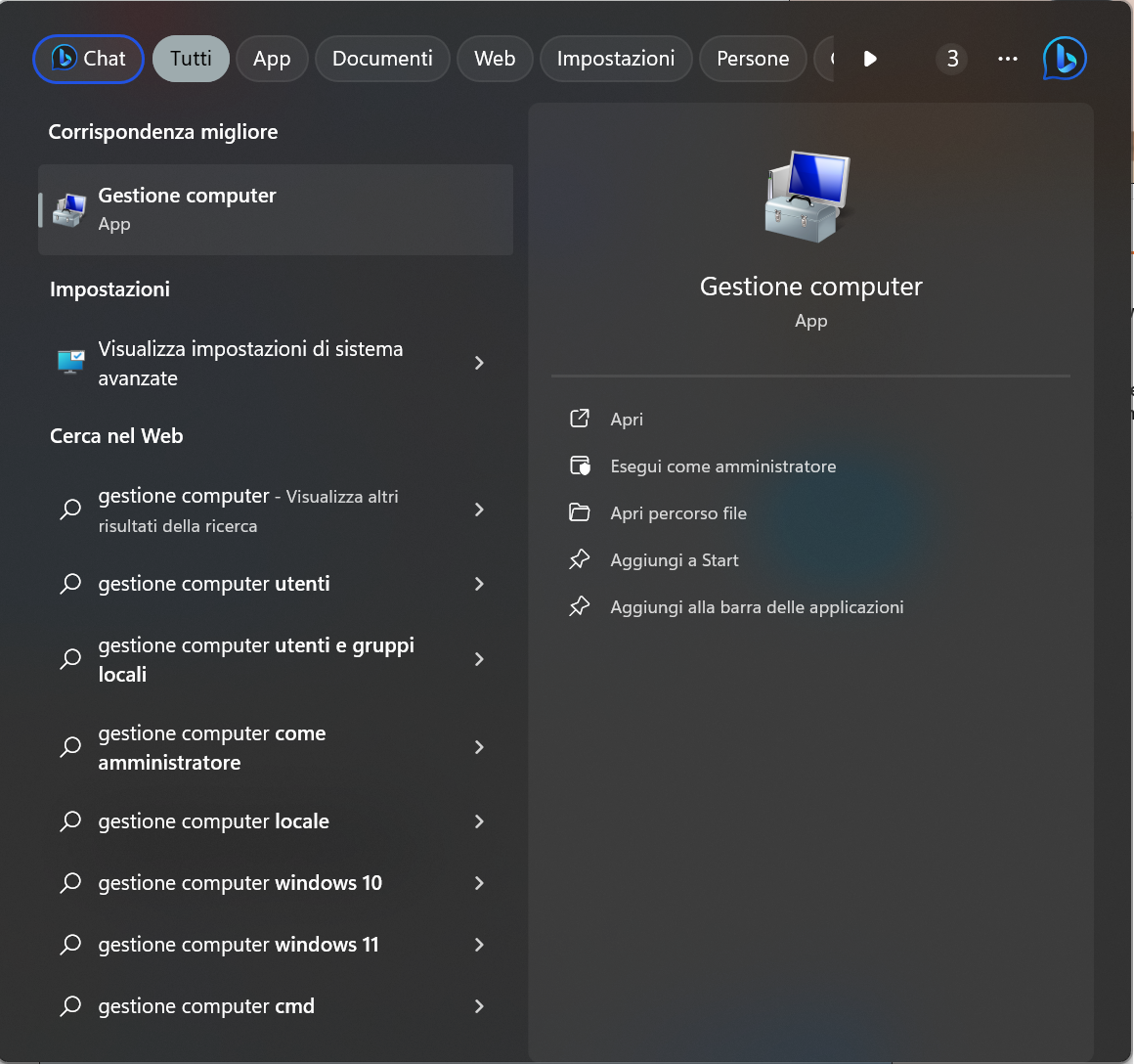Click the large Gestione computer app icon

pyautogui.click(x=808, y=197)
